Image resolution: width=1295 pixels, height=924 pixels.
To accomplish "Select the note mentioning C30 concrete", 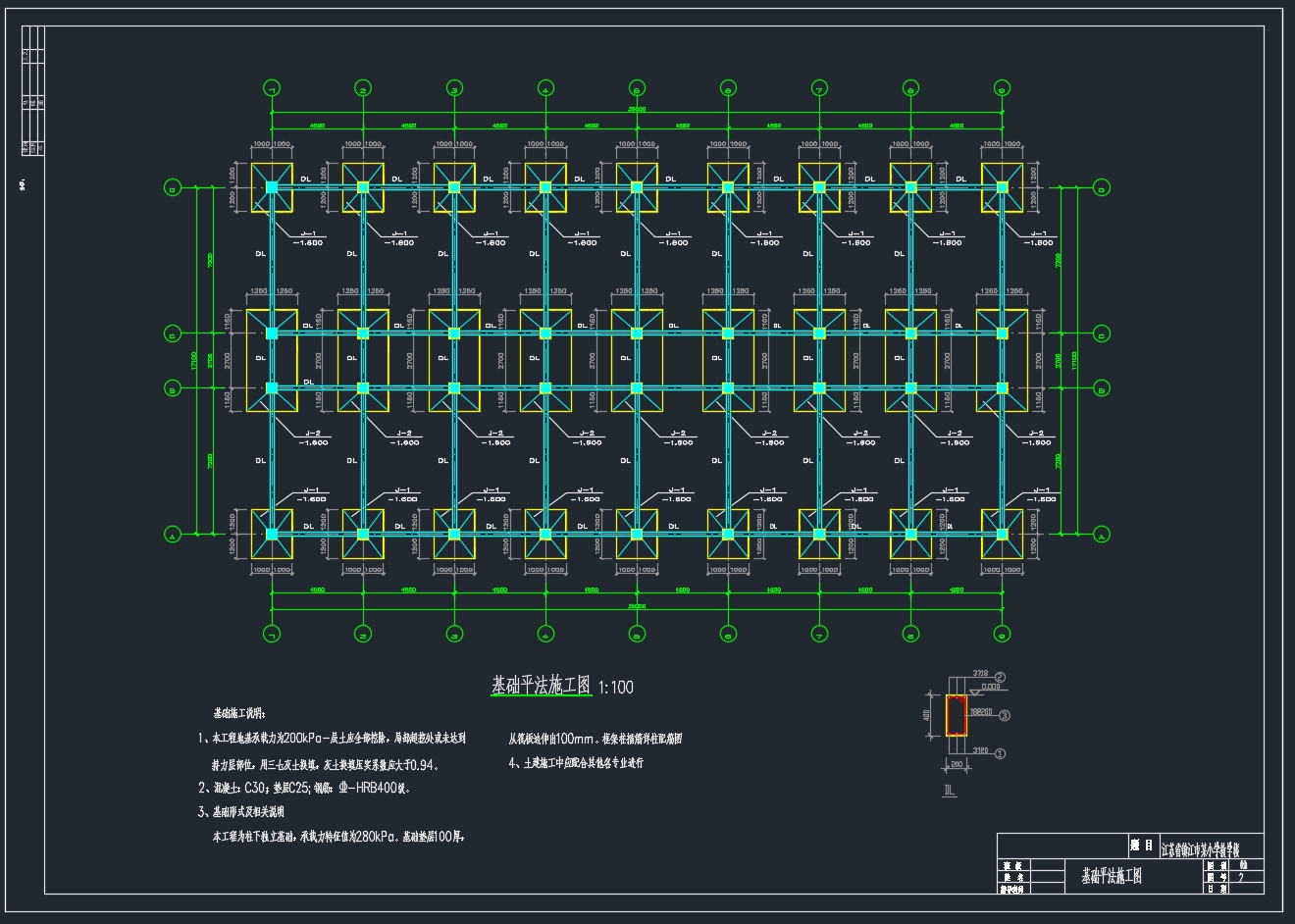I will point(304,788).
